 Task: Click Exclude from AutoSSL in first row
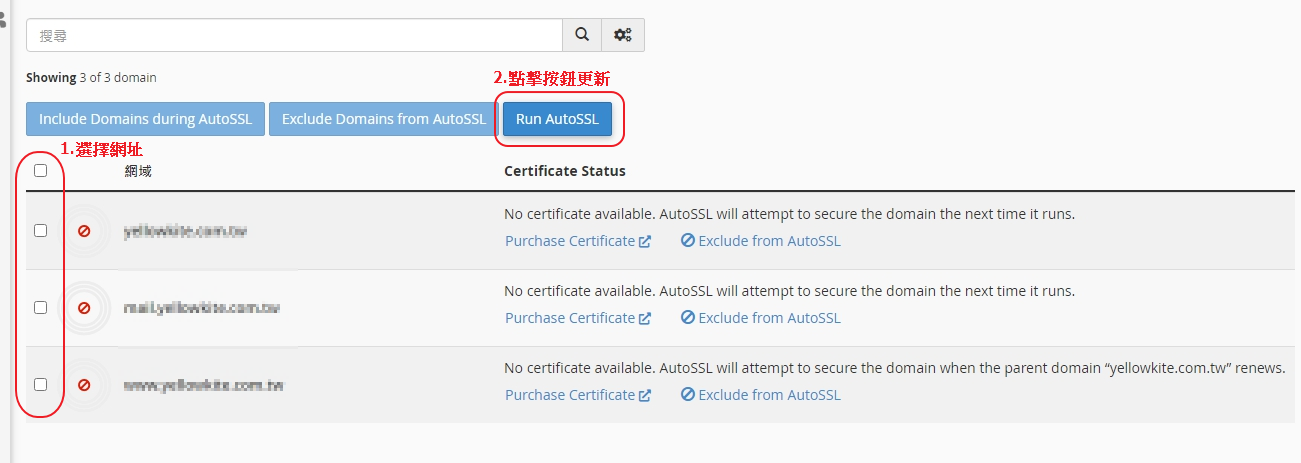coord(761,241)
